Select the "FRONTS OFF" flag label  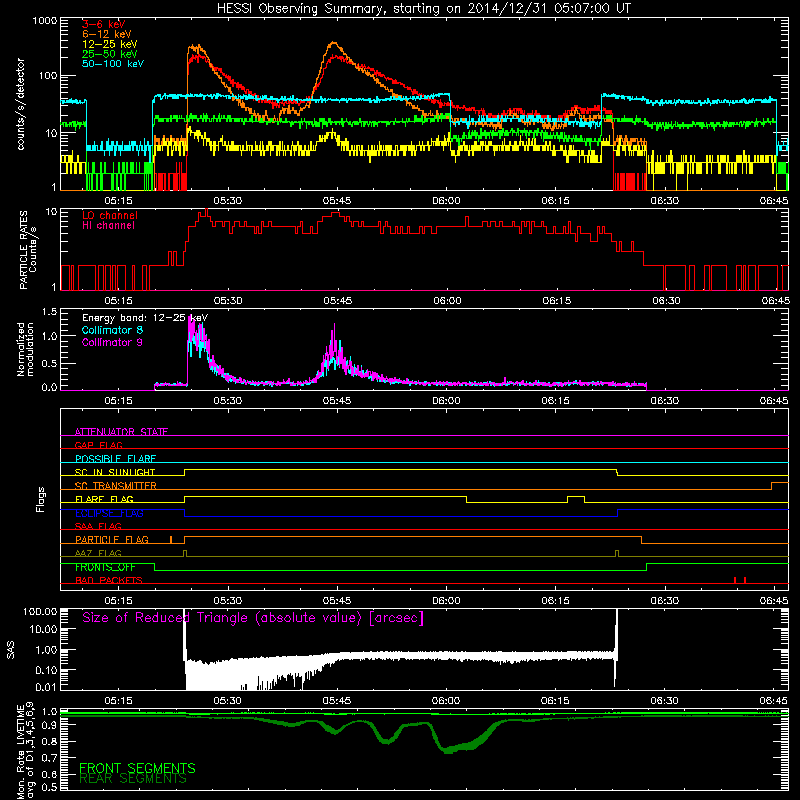point(105,567)
